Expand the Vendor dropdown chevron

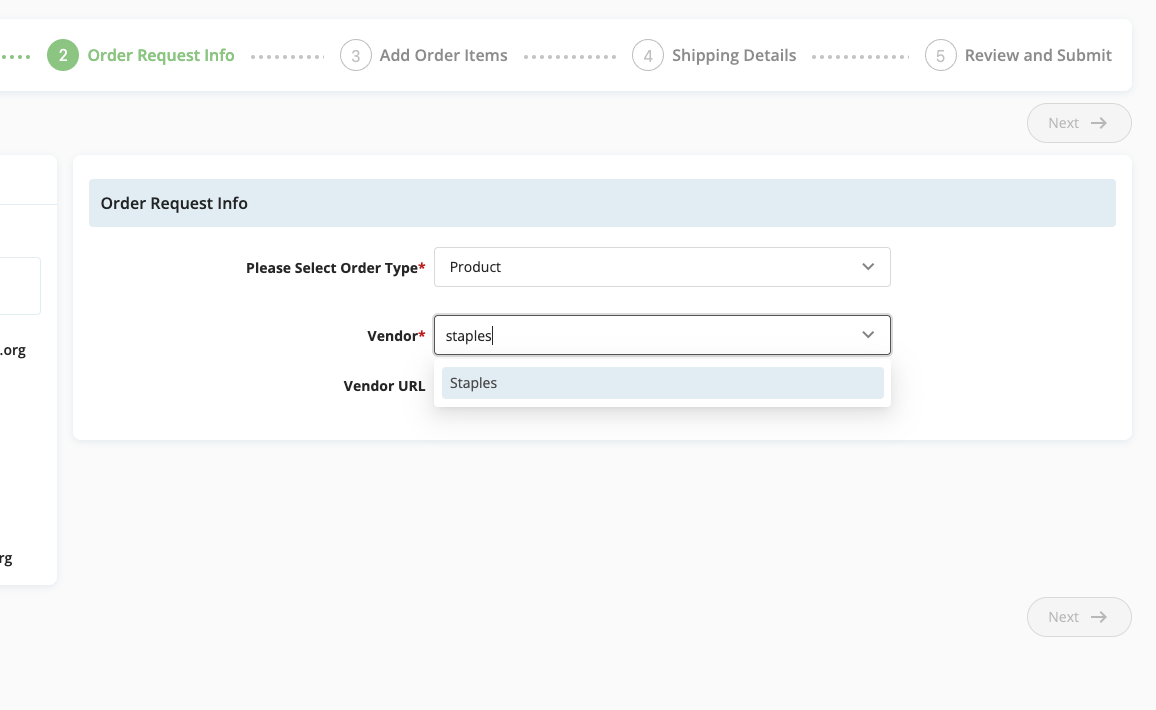pos(868,335)
